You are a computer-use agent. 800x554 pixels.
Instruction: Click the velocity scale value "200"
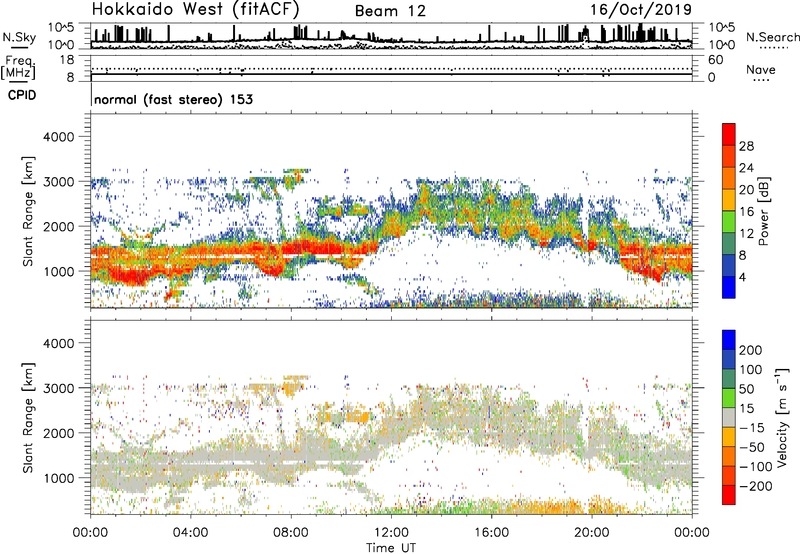[x=751, y=350]
